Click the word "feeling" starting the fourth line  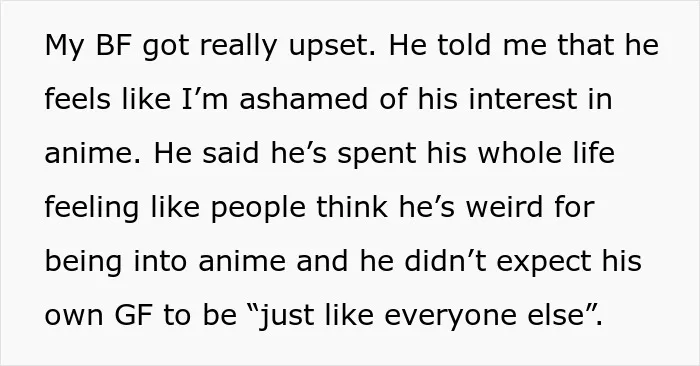tap(92, 208)
